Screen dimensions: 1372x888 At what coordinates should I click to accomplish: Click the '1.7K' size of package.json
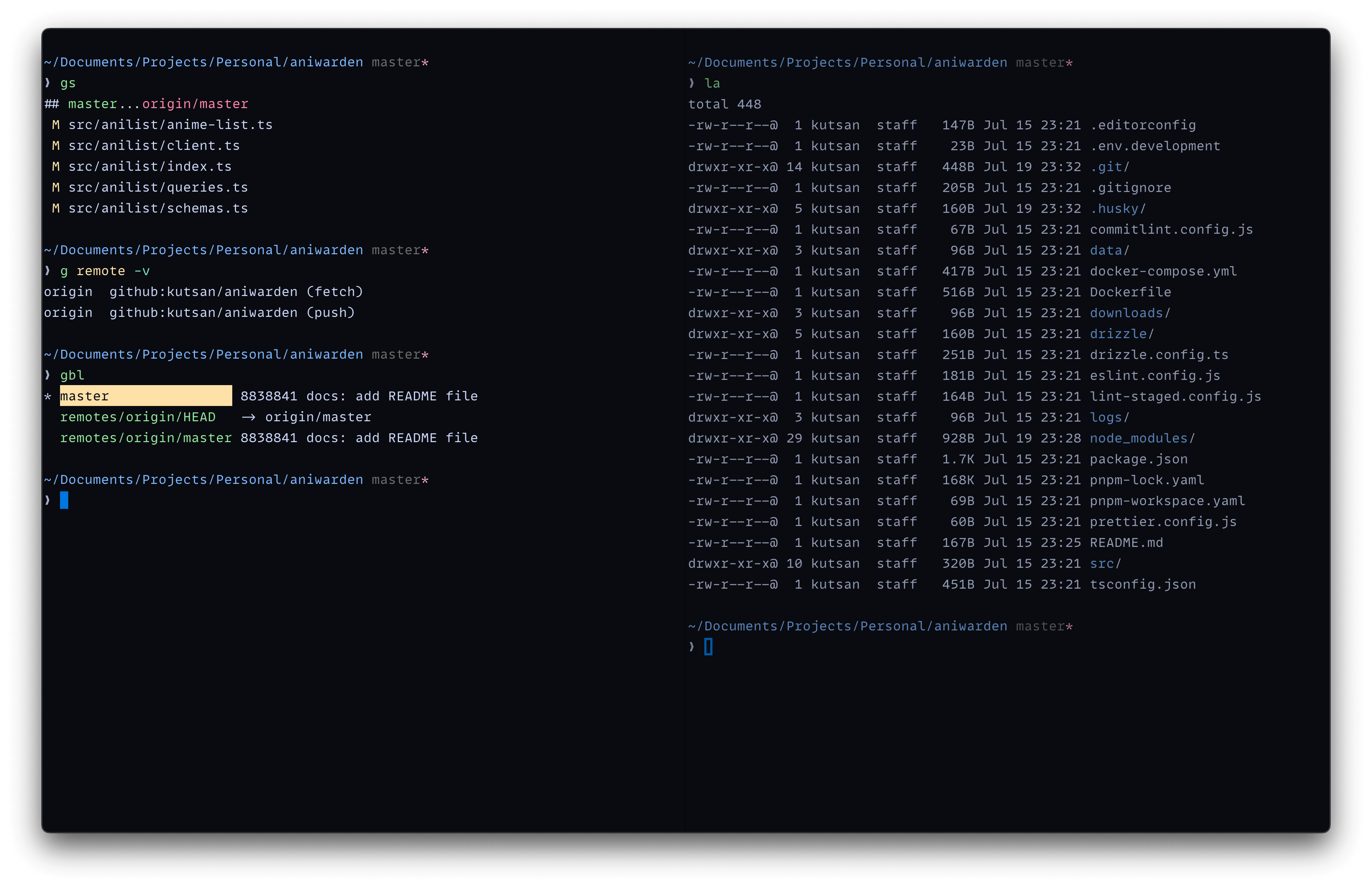coord(958,459)
